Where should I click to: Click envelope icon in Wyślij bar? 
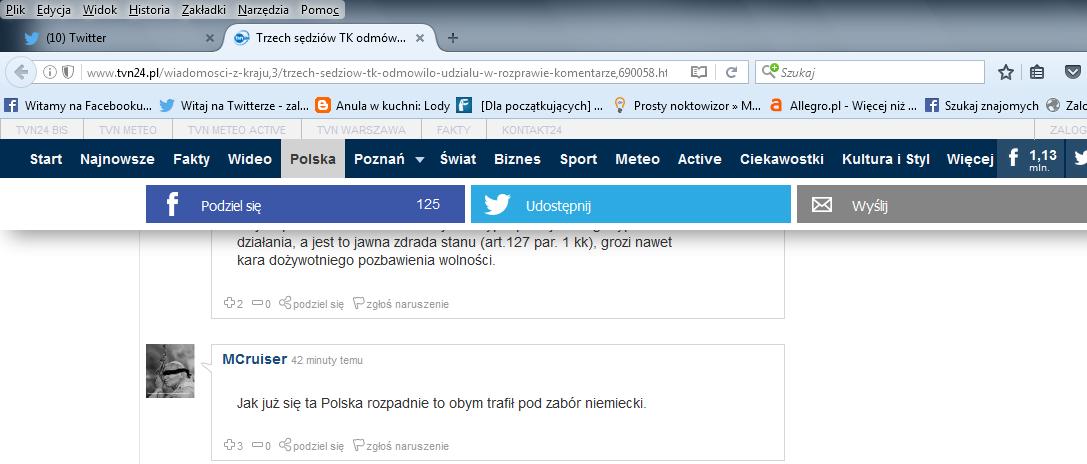[x=821, y=205]
